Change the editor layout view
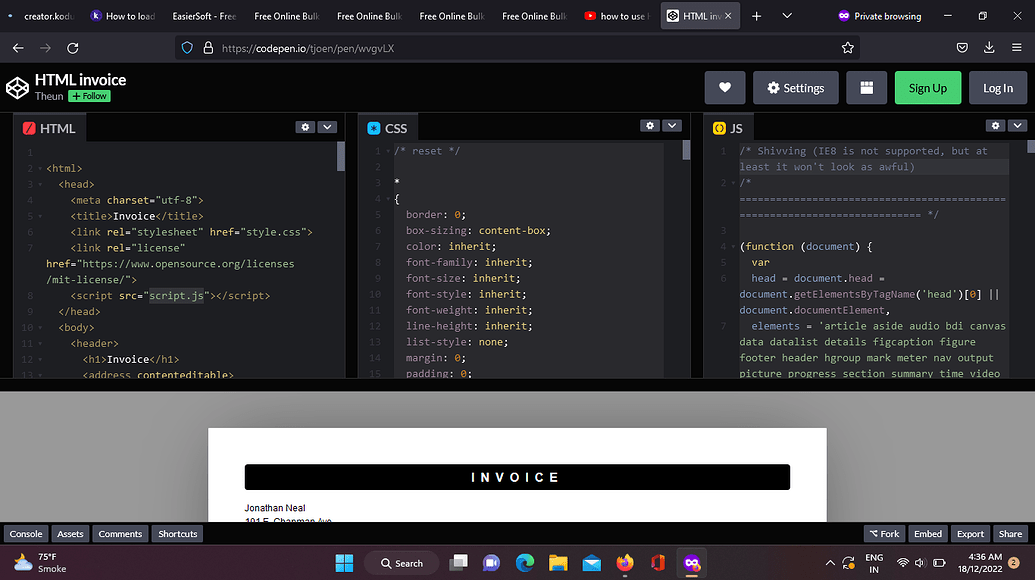The height and width of the screenshot is (580, 1035). point(867,88)
